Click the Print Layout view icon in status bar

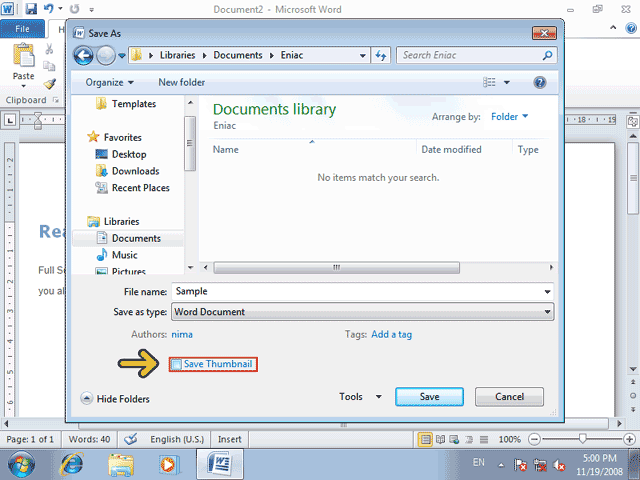(x=425, y=440)
